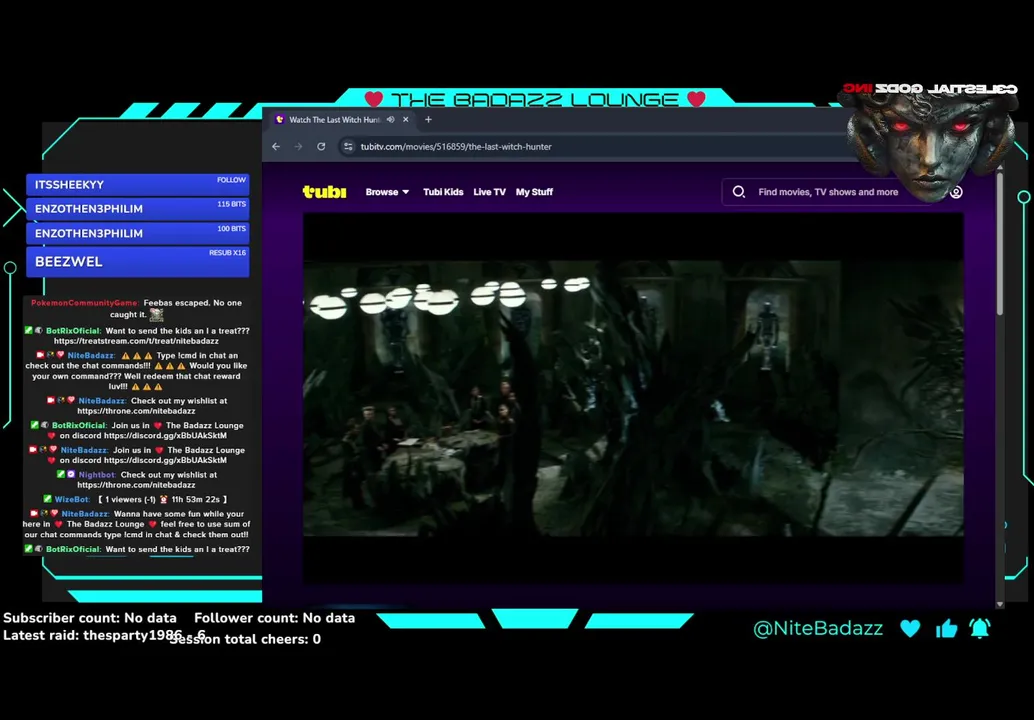This screenshot has height=720, width=1034.
Task: Open the Tubi account profile icon
Action: (956, 192)
